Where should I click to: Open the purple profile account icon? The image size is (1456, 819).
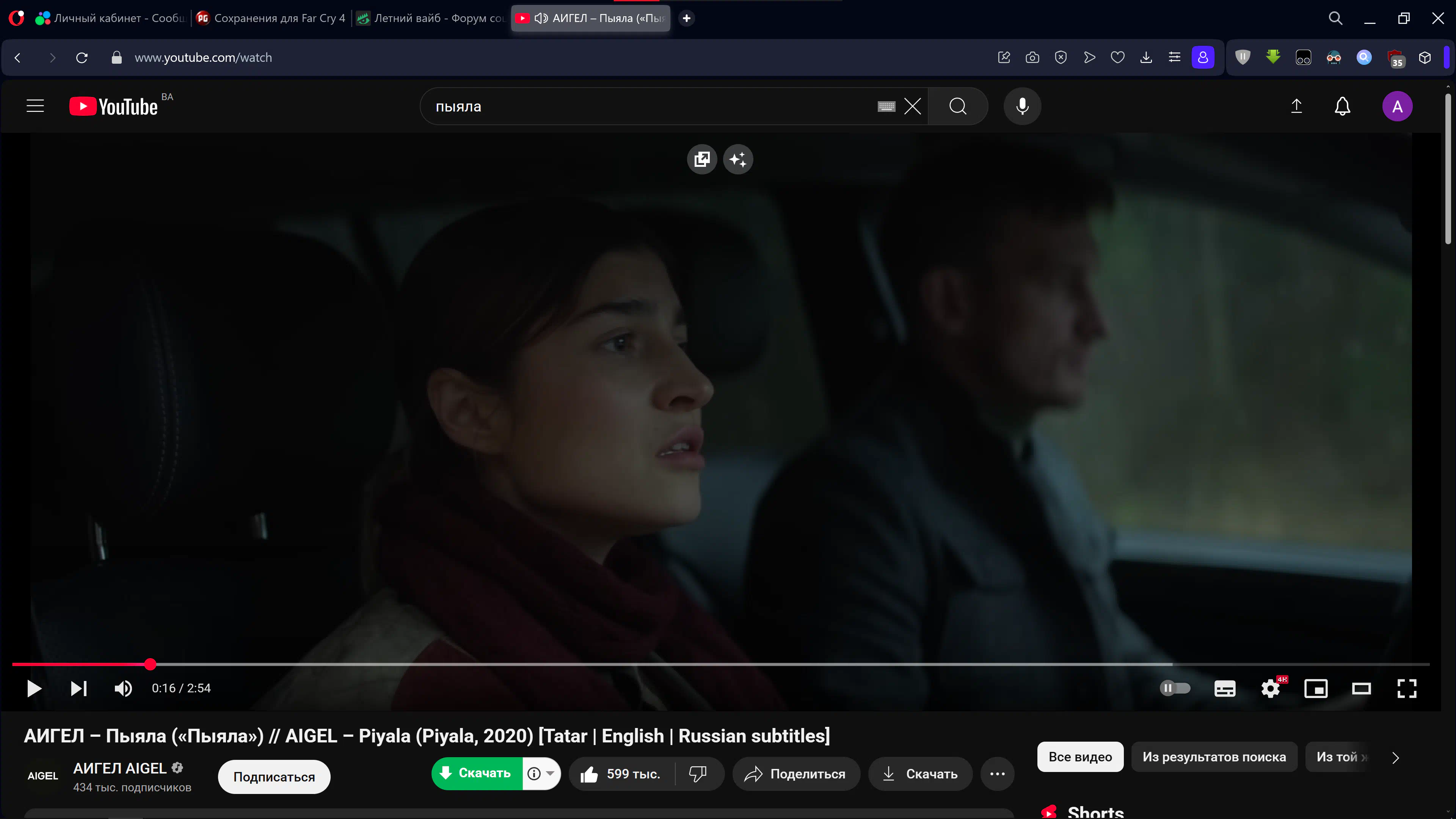coord(1203,58)
